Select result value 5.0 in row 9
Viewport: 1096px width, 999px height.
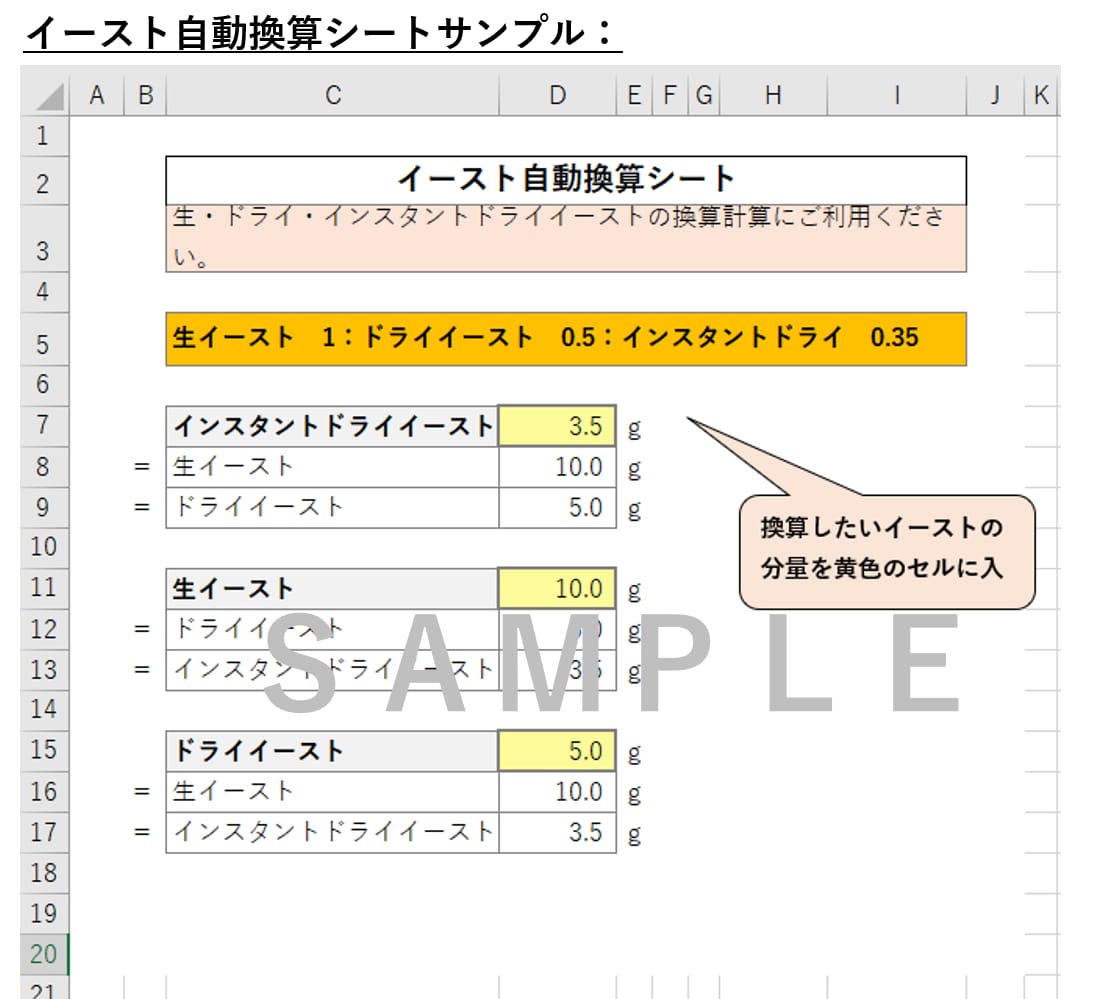pos(557,508)
